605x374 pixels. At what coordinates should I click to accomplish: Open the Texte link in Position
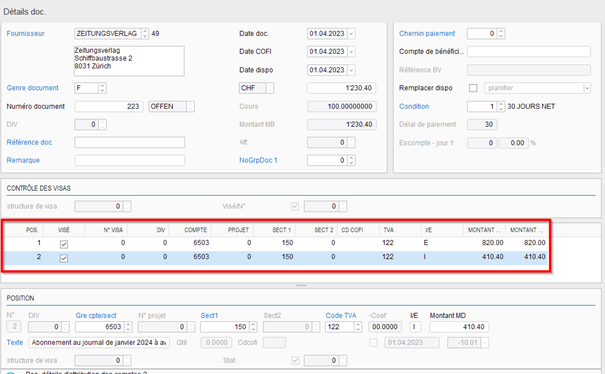(15, 342)
